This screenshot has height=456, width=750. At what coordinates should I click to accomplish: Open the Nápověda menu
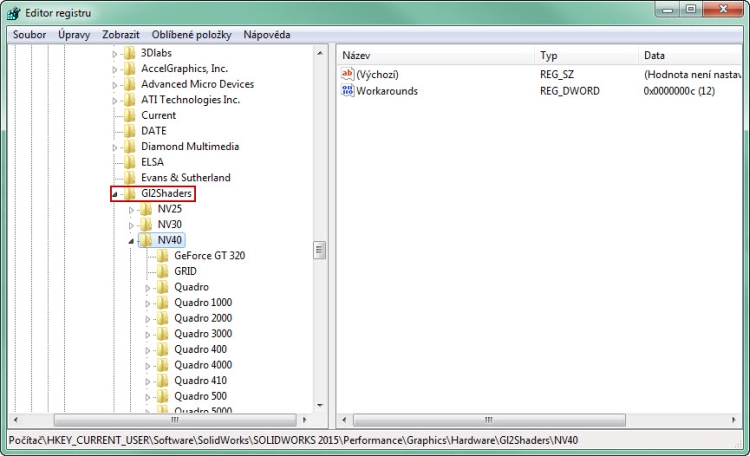click(x=266, y=34)
